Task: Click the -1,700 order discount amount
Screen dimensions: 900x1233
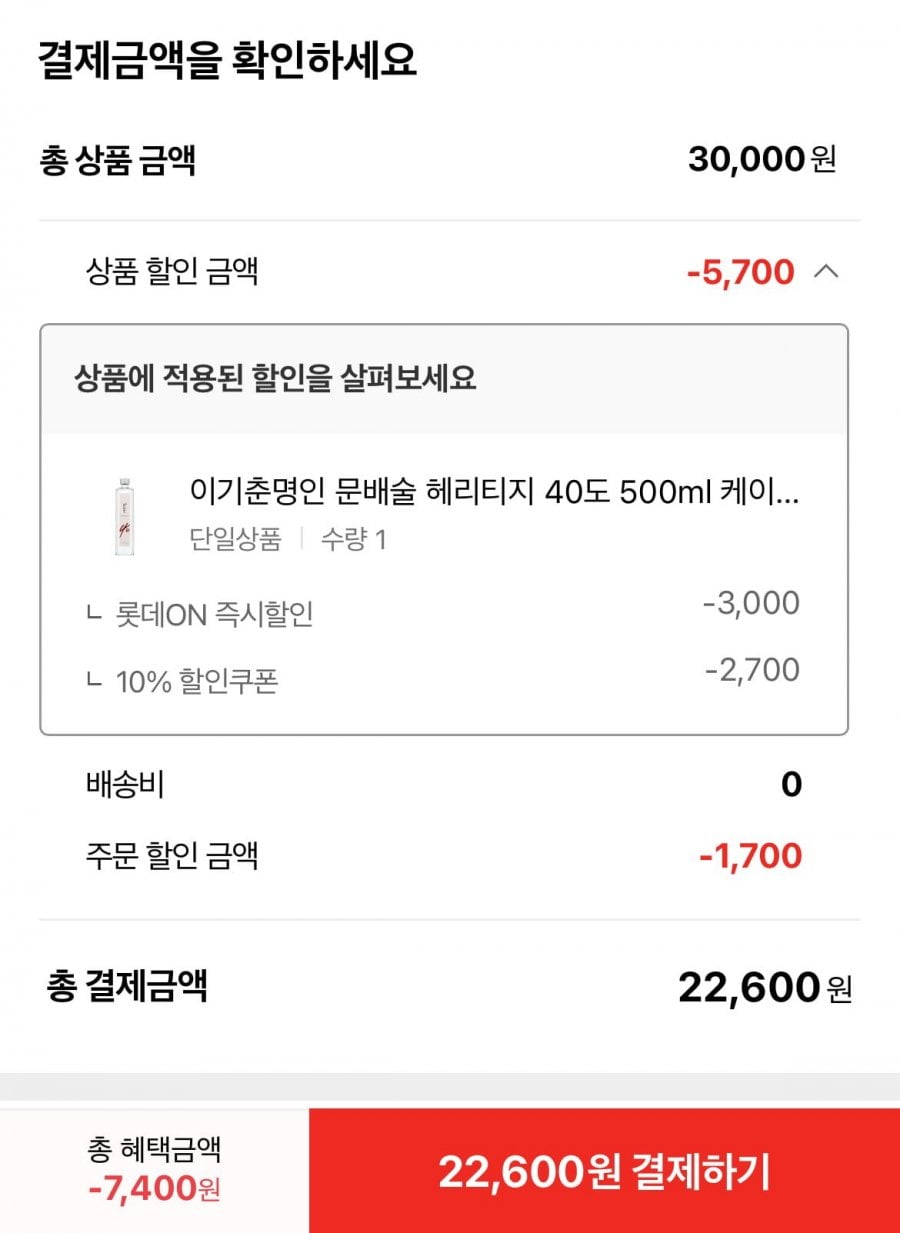Action: [x=751, y=856]
